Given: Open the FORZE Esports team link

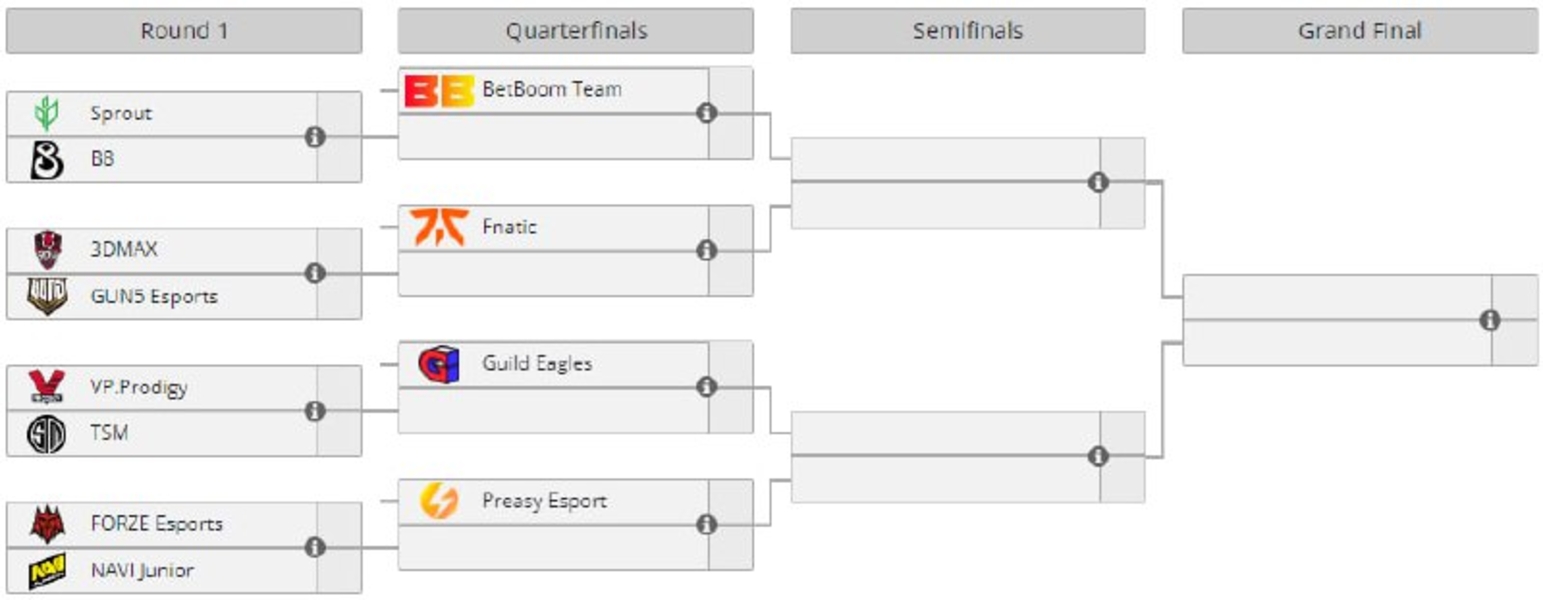Looking at the screenshot, I should [x=156, y=524].
